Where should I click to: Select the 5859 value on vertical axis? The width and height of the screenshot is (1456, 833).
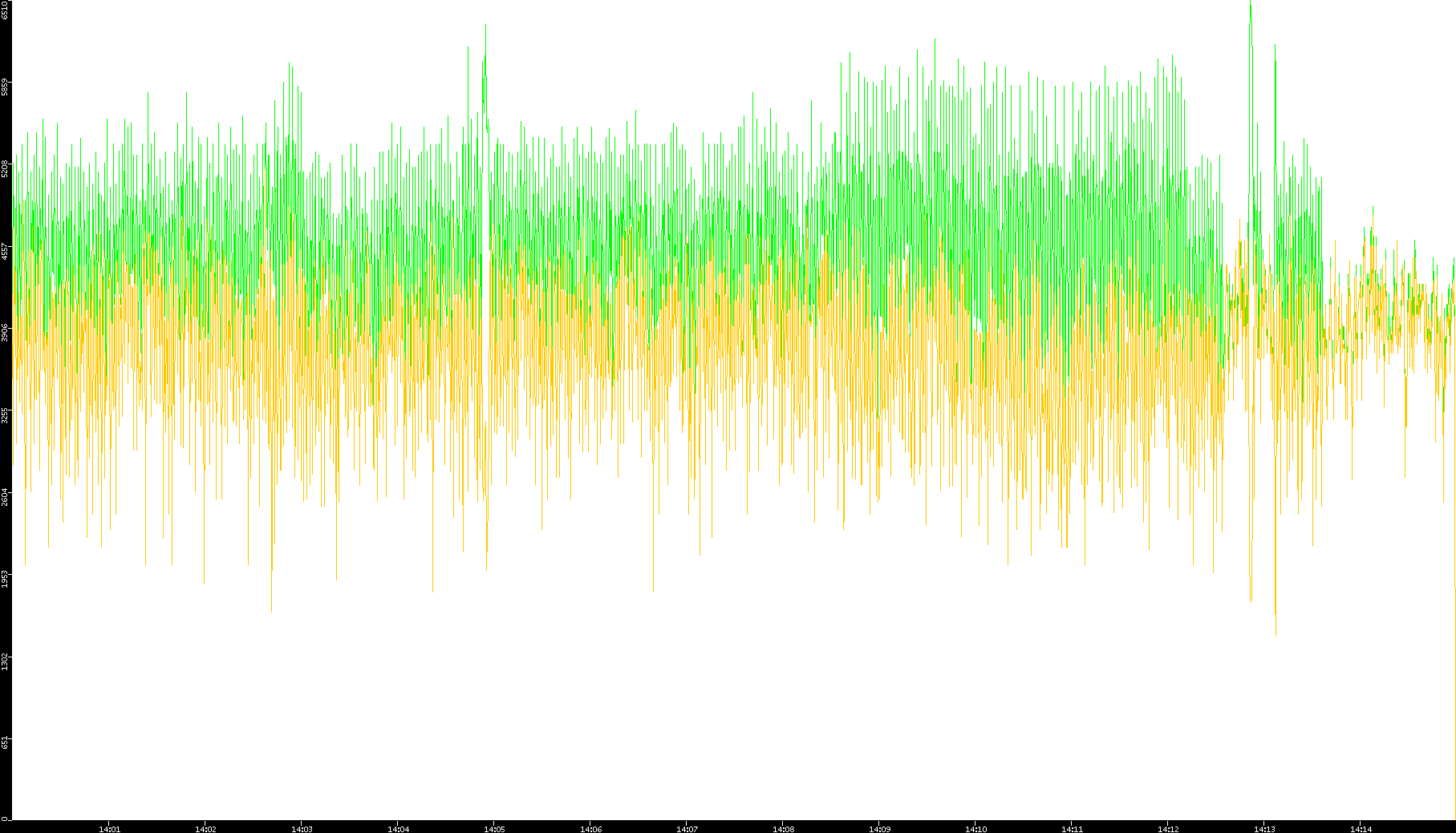6,87
